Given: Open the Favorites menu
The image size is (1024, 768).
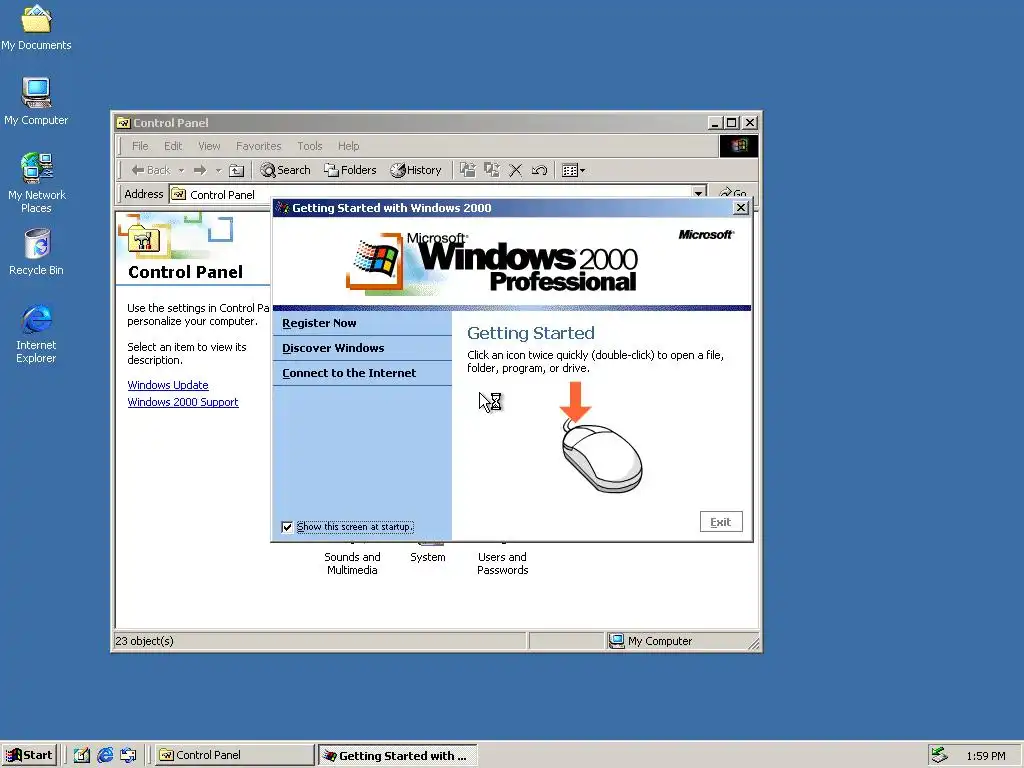Looking at the screenshot, I should tap(259, 146).
